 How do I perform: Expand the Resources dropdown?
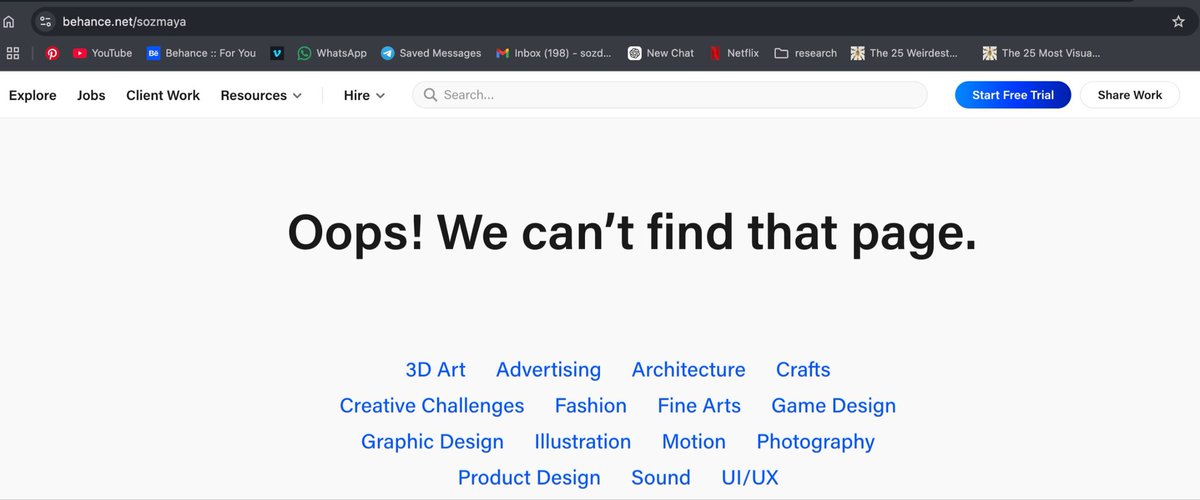(x=261, y=95)
